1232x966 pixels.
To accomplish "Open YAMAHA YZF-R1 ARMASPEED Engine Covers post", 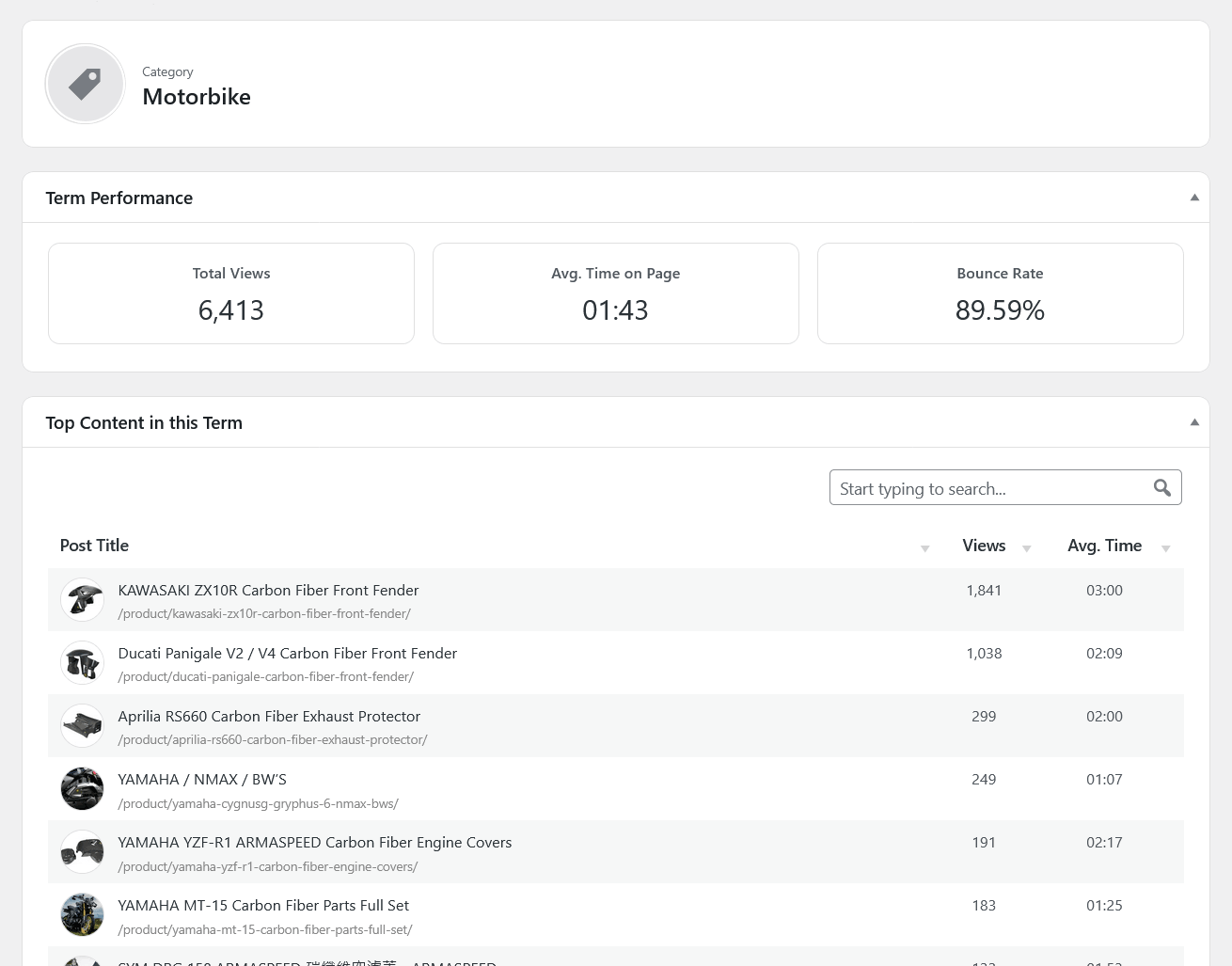I will tap(314, 842).
